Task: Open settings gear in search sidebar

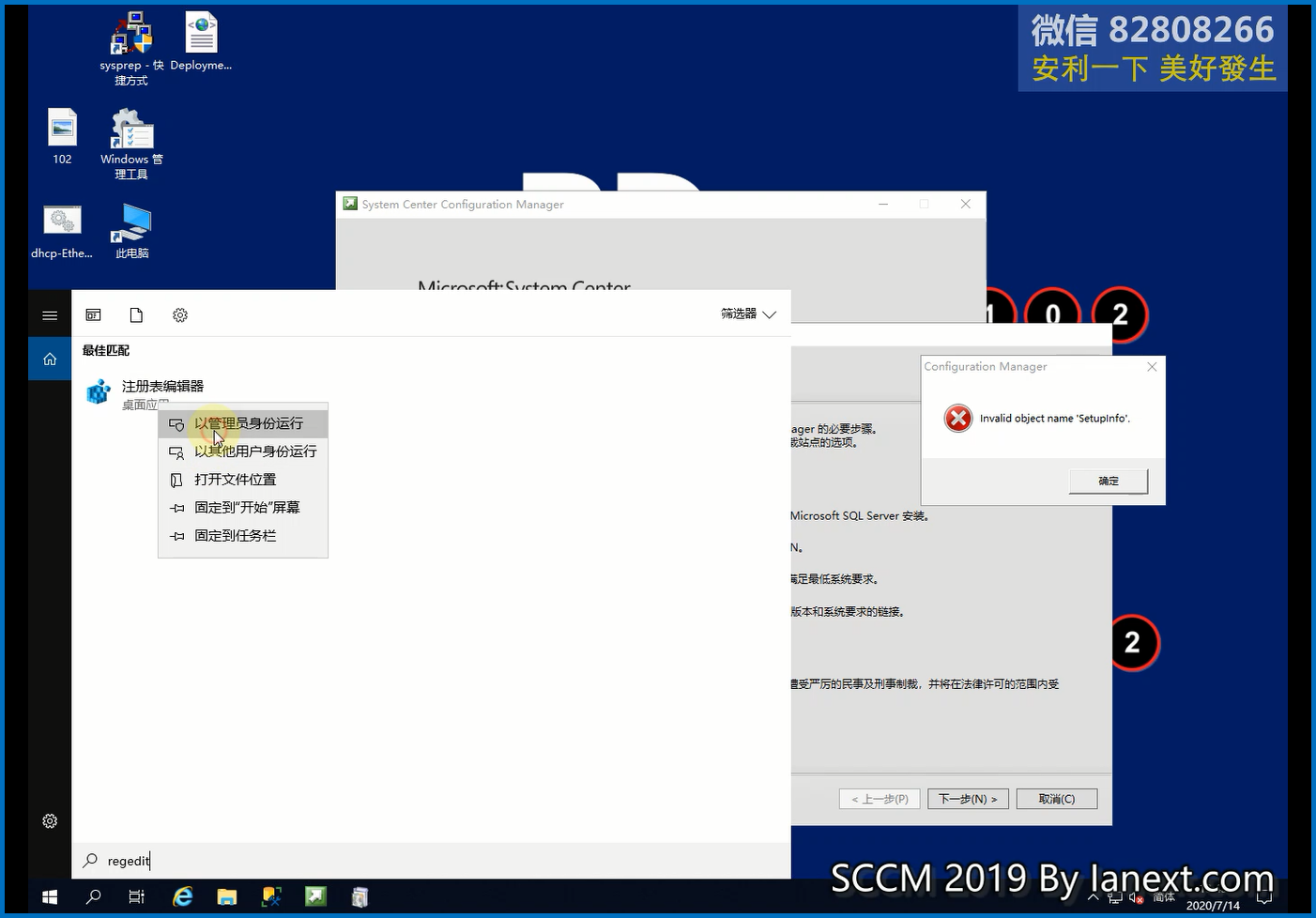Action: click(50, 821)
